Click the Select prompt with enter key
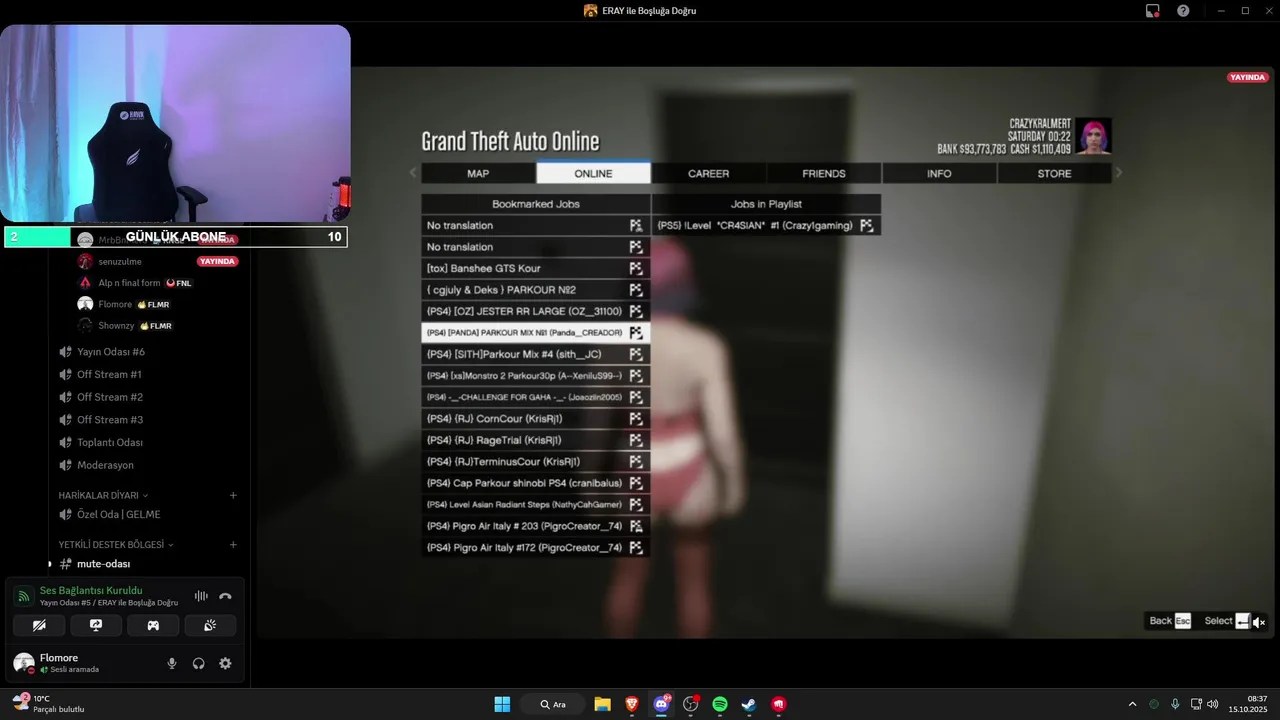The width and height of the screenshot is (1280, 720). click(x=1227, y=621)
